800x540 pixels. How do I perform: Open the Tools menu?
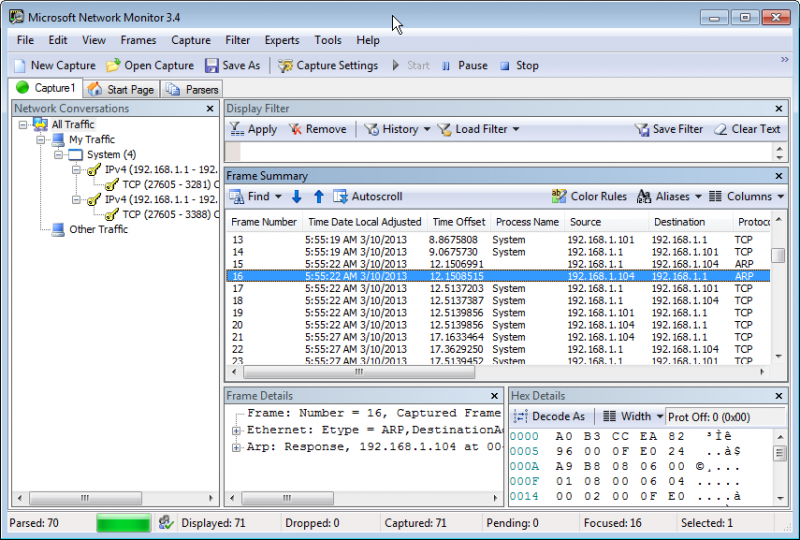328,40
